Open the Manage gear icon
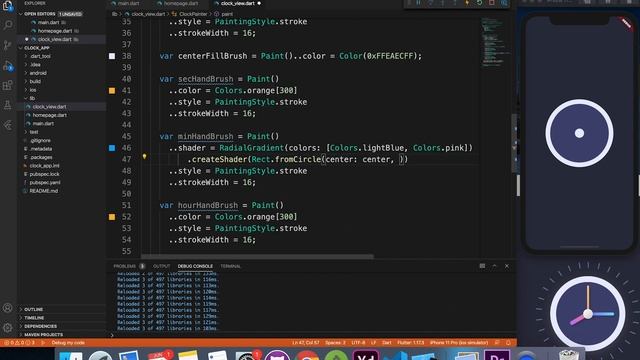Screen dimensions: 640x360 click(7, 327)
